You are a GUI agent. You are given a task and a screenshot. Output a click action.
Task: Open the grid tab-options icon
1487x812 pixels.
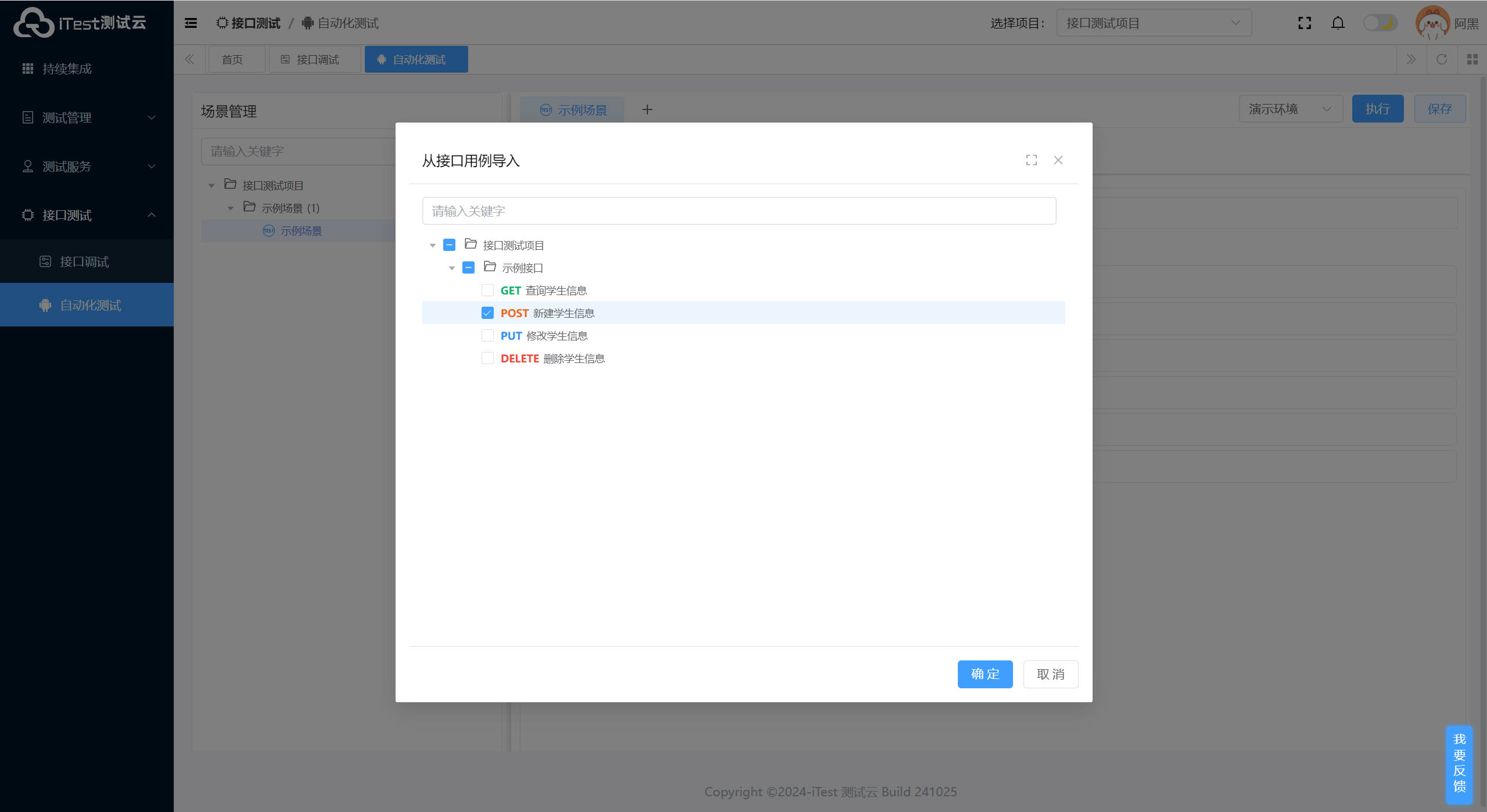point(1472,59)
